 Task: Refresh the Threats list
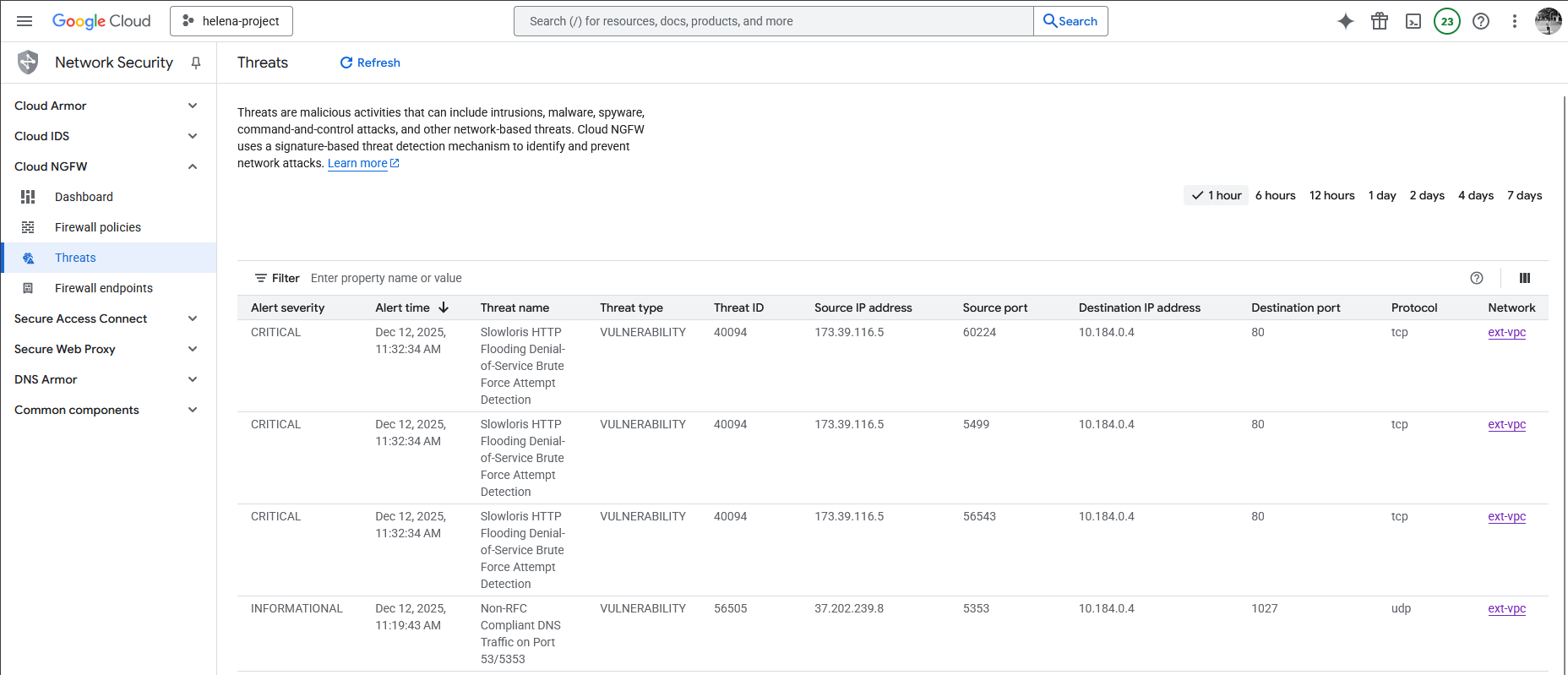click(x=370, y=63)
